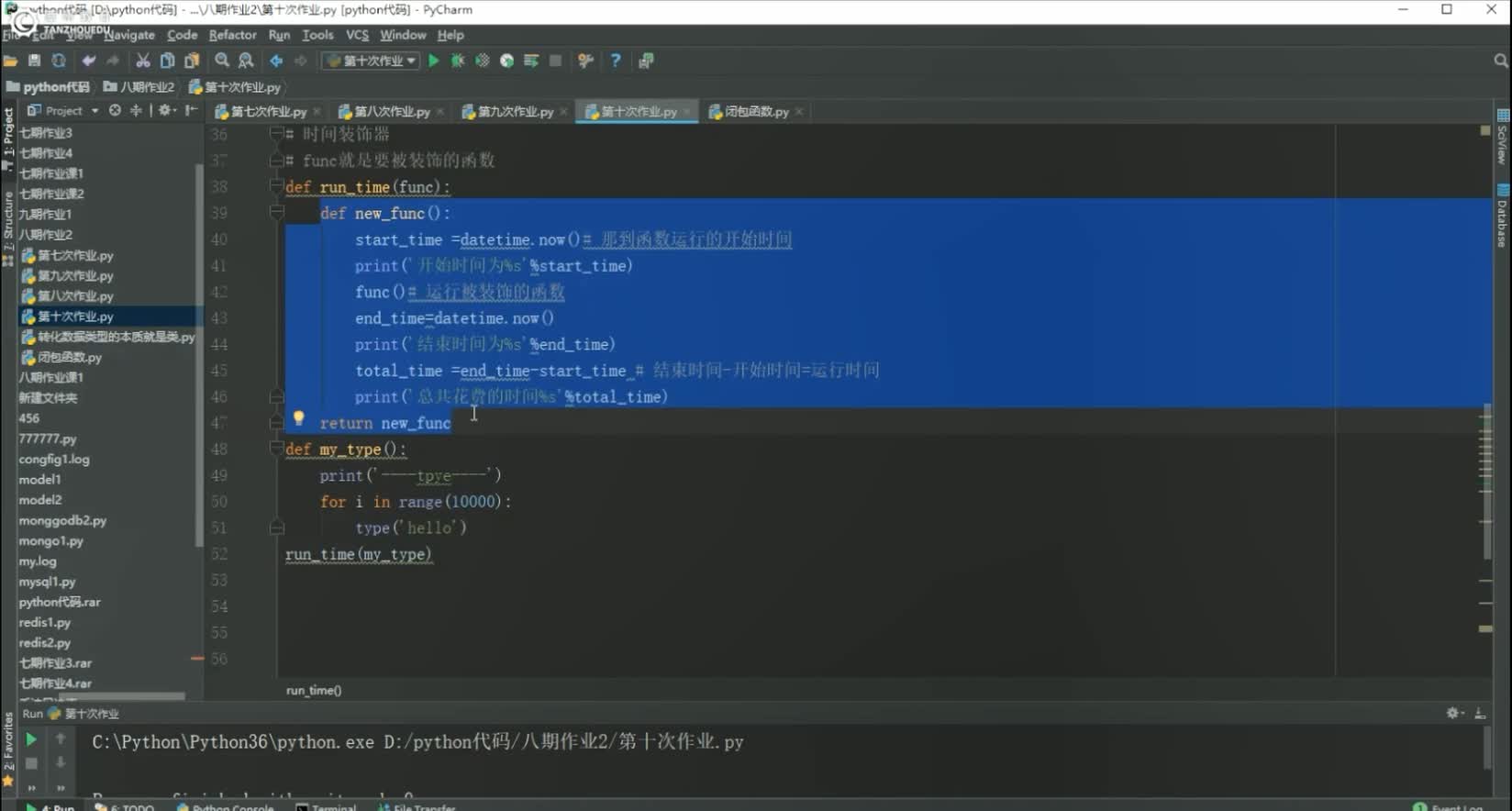Synchronize files with the refresh icon
Screen dimensions: 1512x811
pos(59,61)
